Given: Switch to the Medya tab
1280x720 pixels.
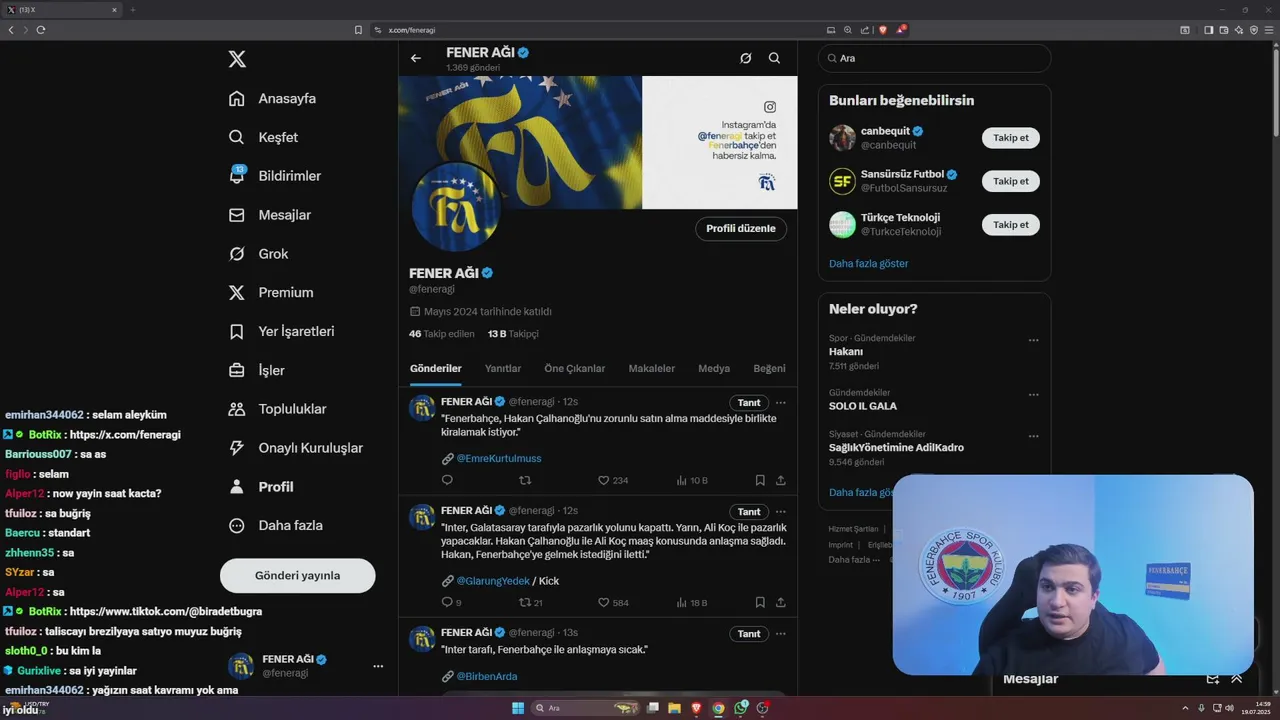Looking at the screenshot, I should tap(714, 368).
